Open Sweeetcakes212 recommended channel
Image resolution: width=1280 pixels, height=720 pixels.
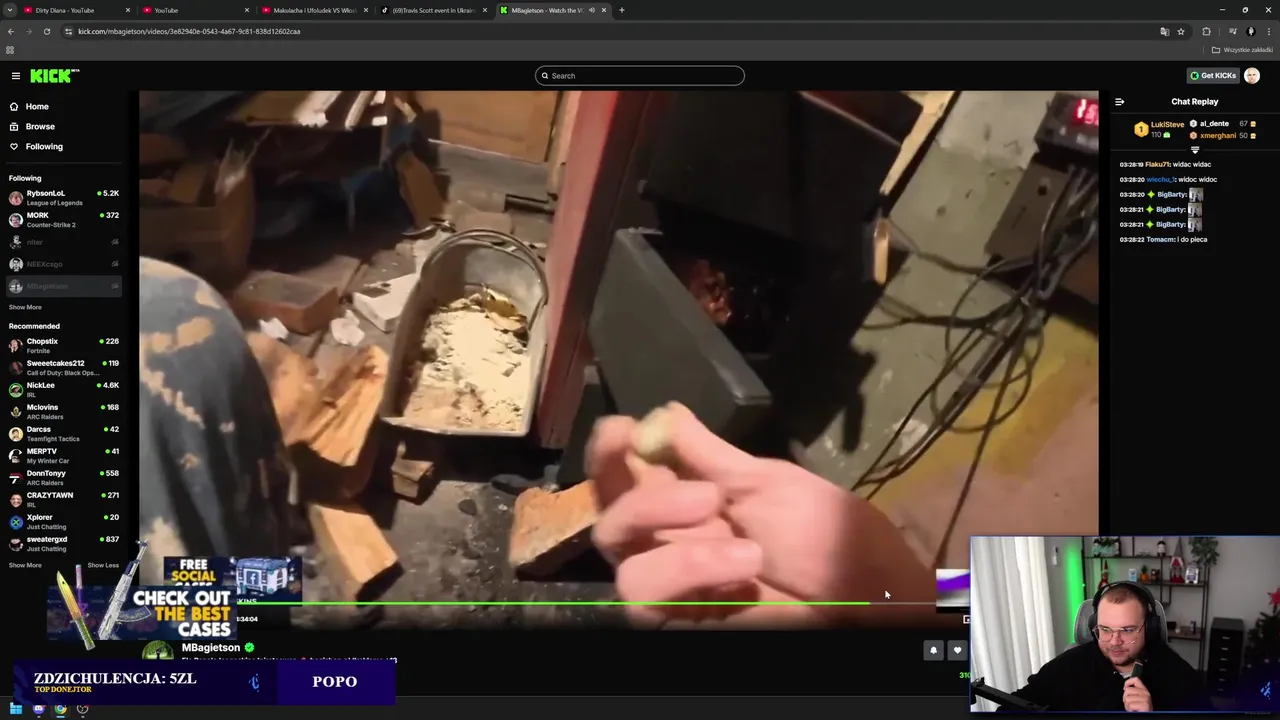point(64,367)
